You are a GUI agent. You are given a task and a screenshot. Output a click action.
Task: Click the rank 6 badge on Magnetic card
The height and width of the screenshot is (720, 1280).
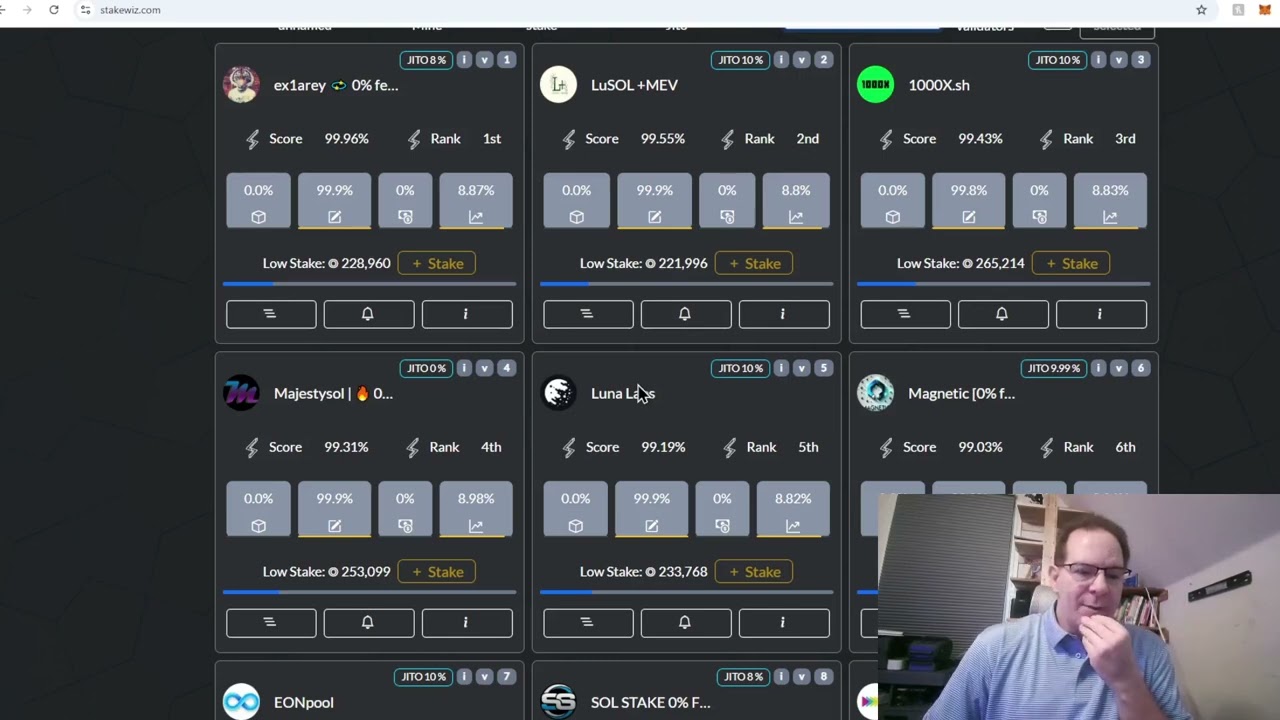[x=1140, y=368]
